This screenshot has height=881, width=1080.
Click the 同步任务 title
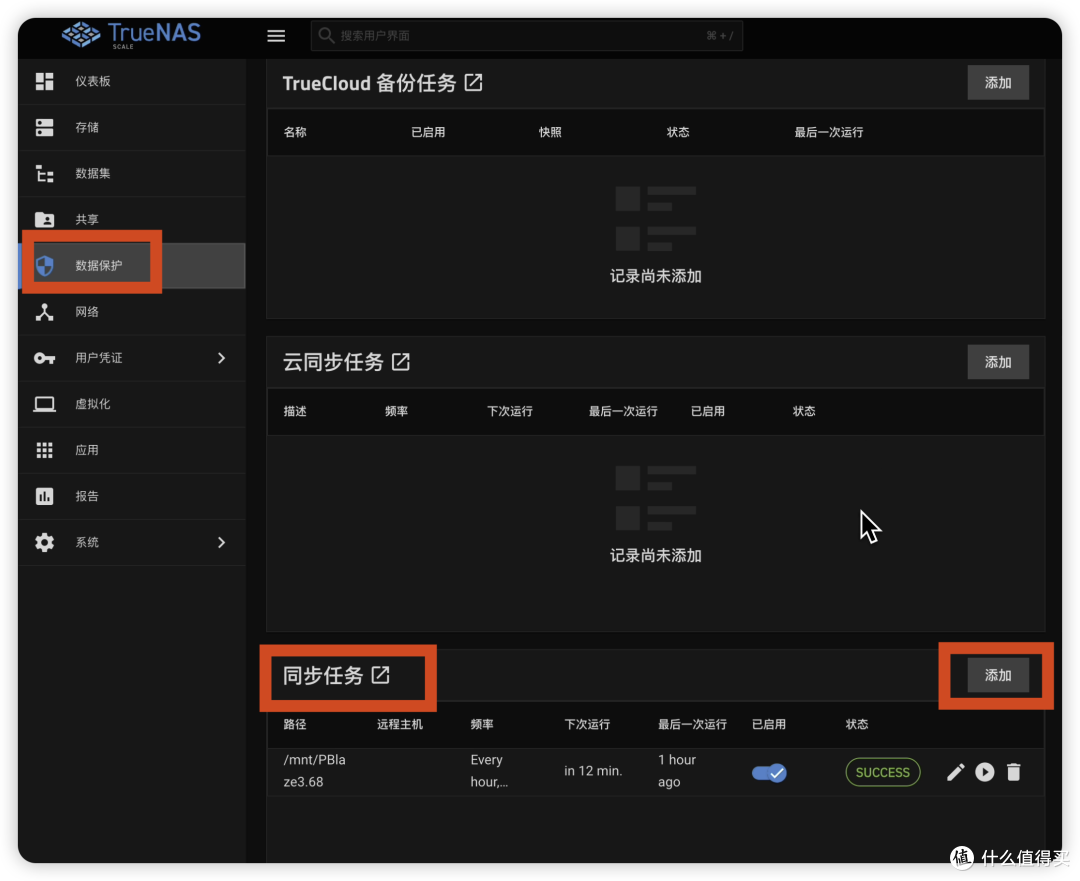click(x=322, y=676)
